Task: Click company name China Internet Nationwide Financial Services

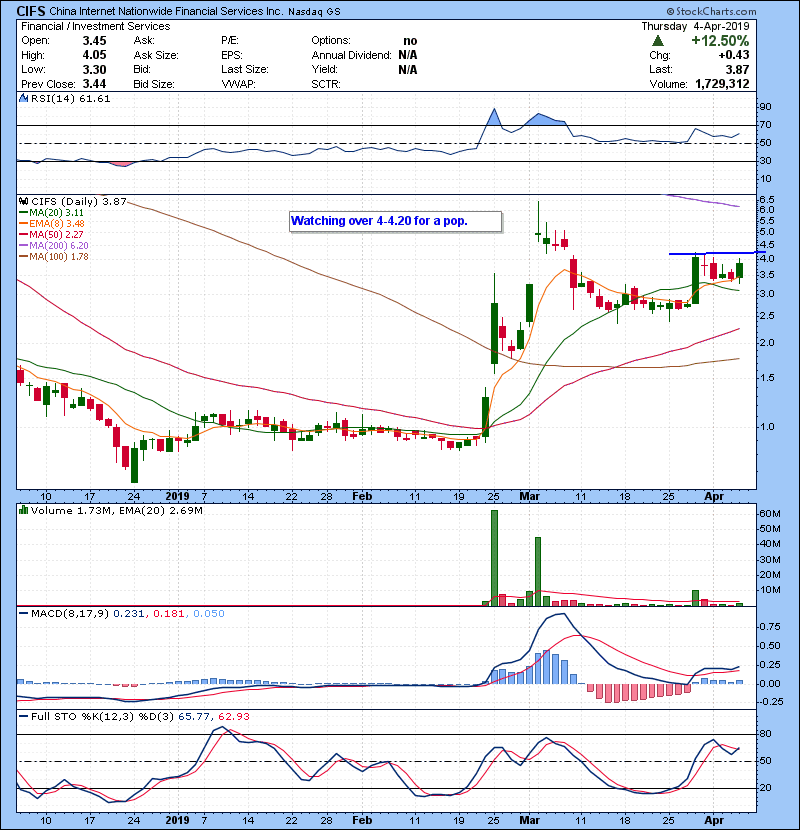Action: 166,11
